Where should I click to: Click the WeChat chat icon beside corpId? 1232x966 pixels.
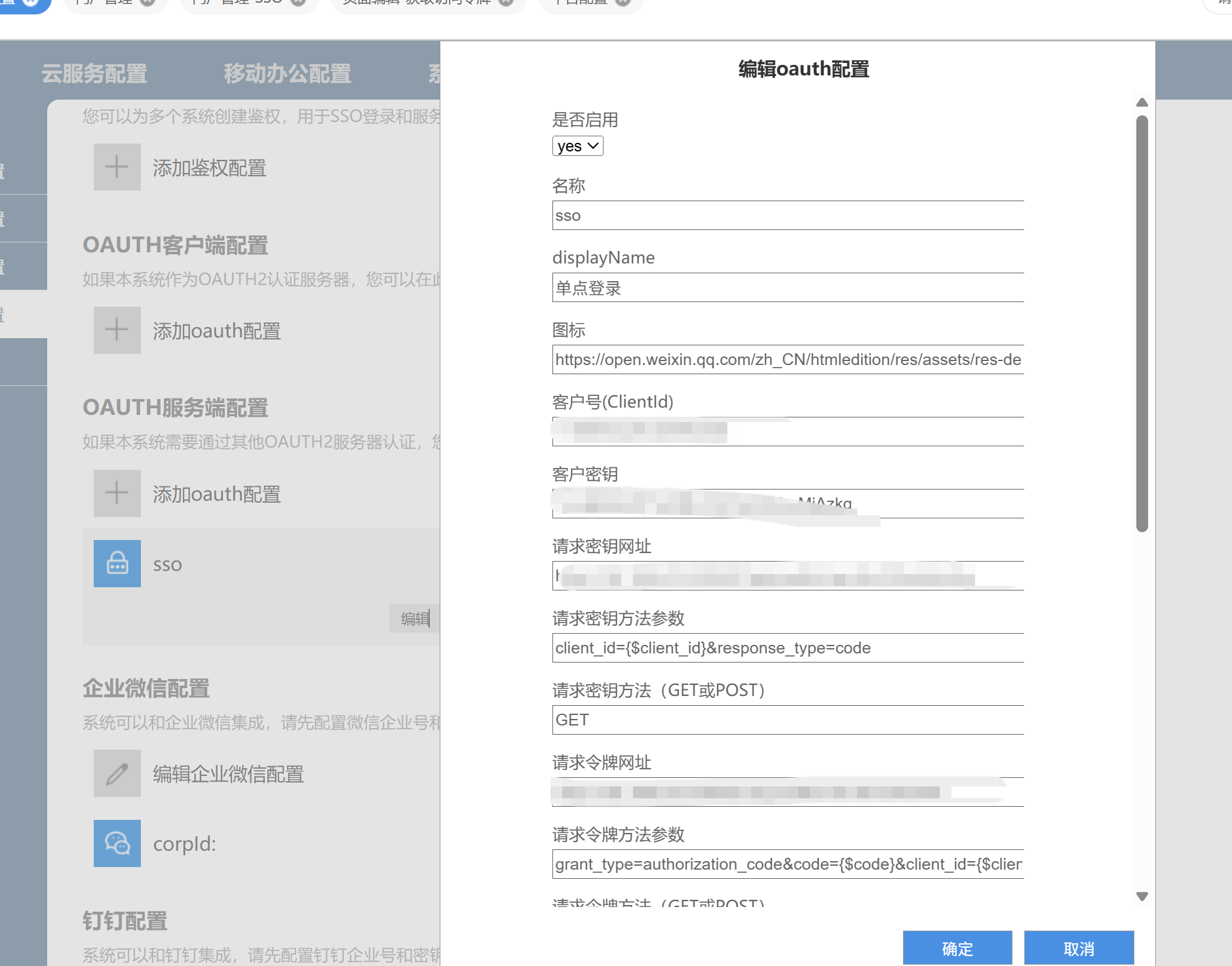coord(117,843)
